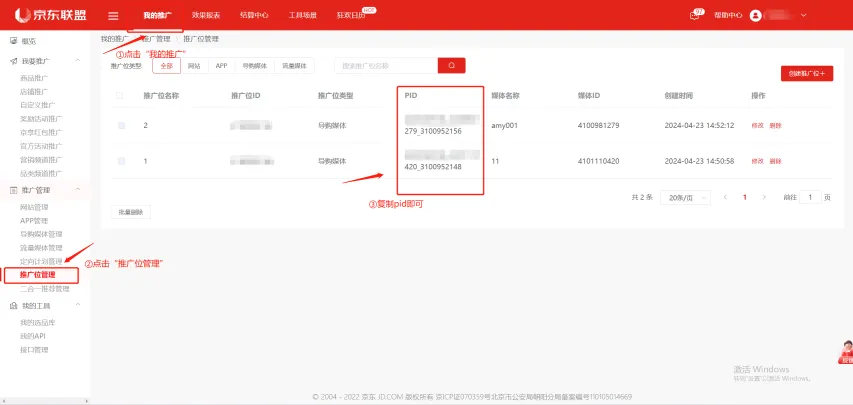Open 自定义推广 in the sidebar
853x405 pixels.
pos(38,105)
